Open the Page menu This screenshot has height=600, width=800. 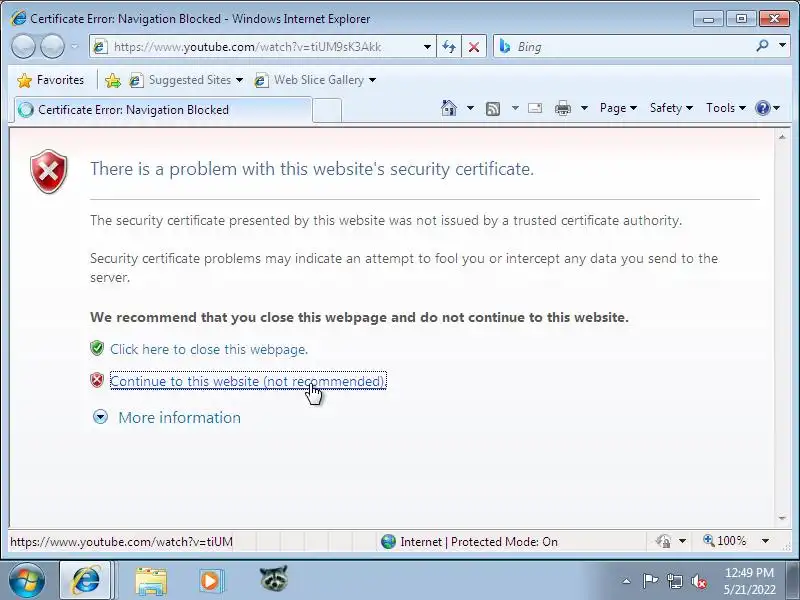click(x=618, y=108)
